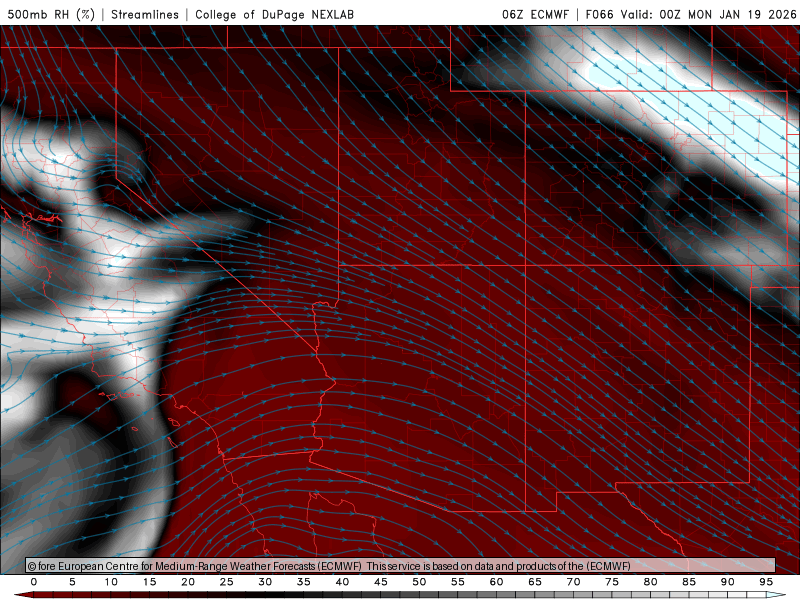Click the '20' colorbar label

click(188, 582)
